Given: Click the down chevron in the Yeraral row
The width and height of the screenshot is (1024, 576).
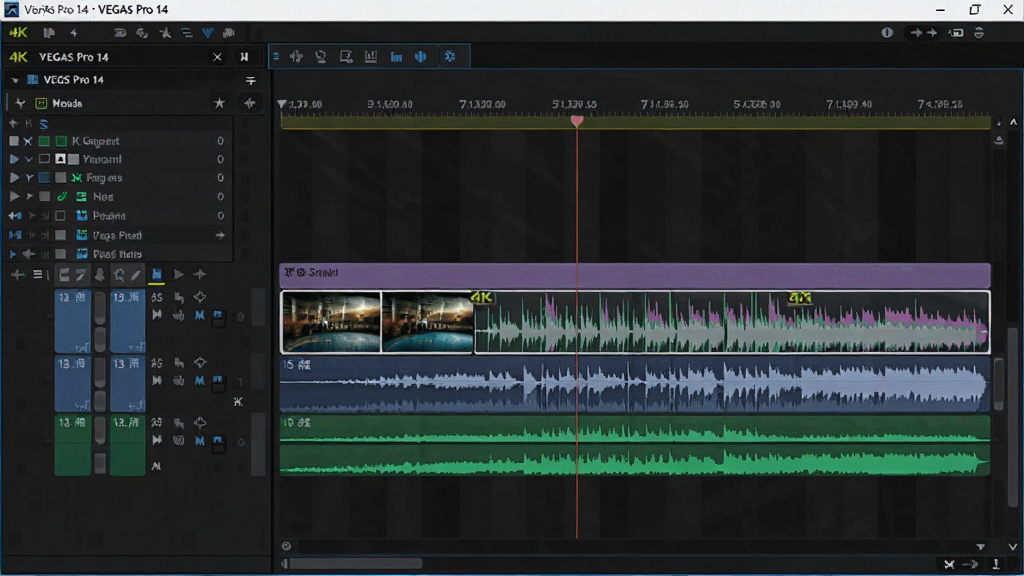Looking at the screenshot, I should [x=29, y=159].
